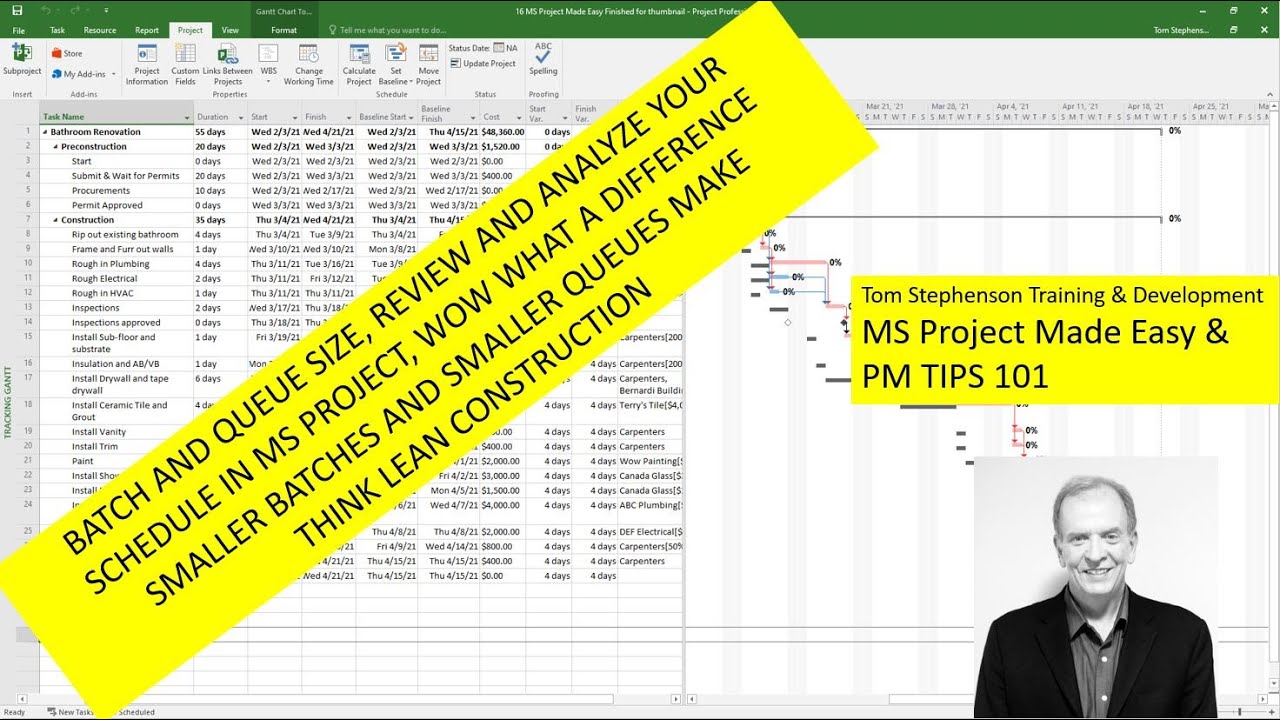The width and height of the screenshot is (1280, 720).
Task: Select the 'Install Trim' task
Action: click(x=95, y=447)
